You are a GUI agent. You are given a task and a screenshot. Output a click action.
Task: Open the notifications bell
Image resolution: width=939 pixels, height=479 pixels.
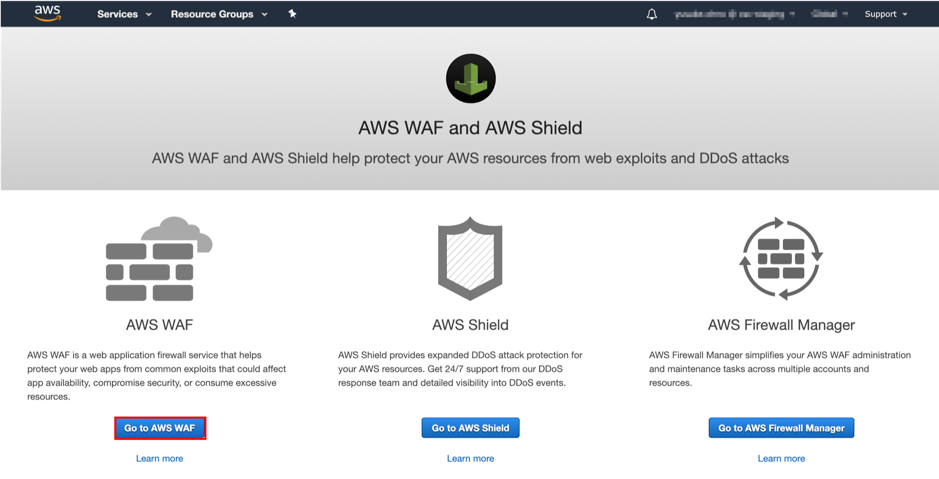tap(652, 14)
